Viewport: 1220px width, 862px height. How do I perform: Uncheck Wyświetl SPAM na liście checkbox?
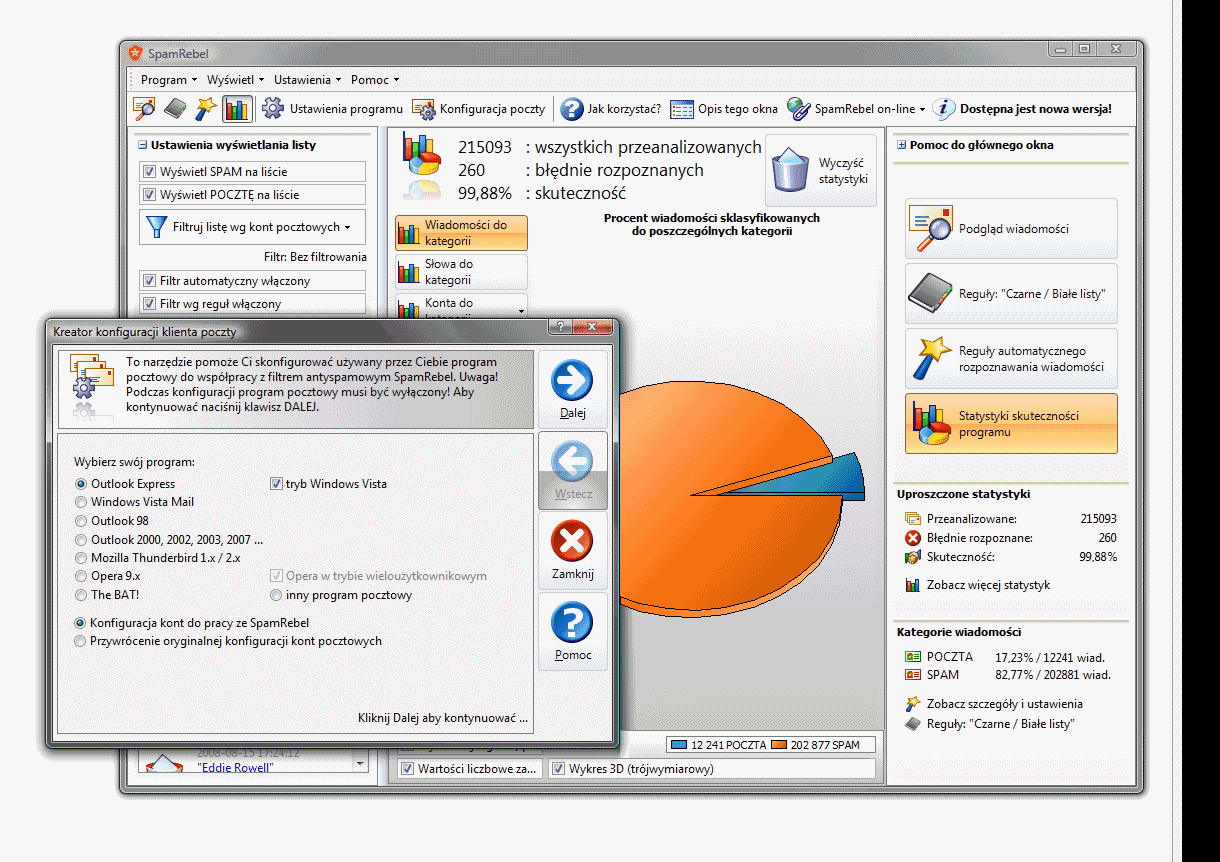point(150,172)
